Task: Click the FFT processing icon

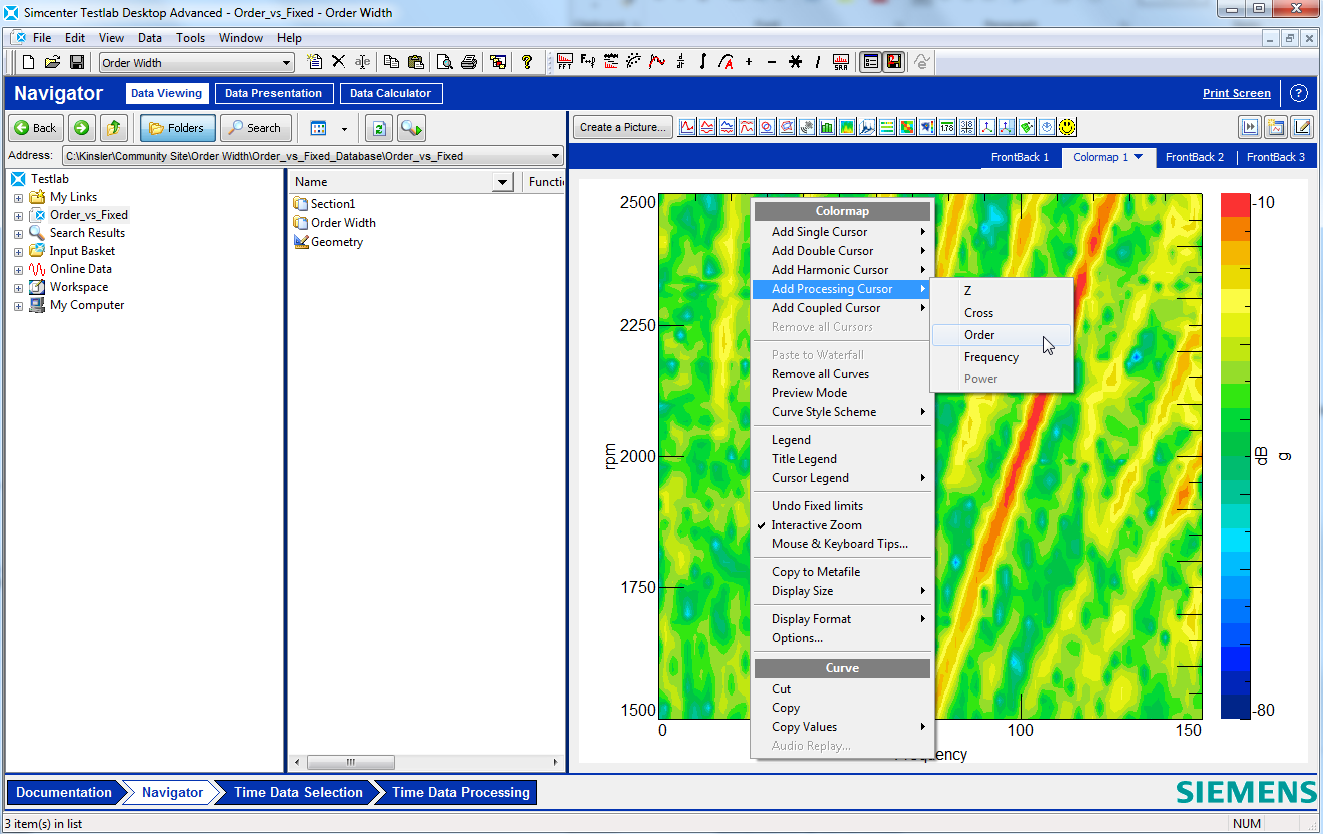Action: coord(565,62)
